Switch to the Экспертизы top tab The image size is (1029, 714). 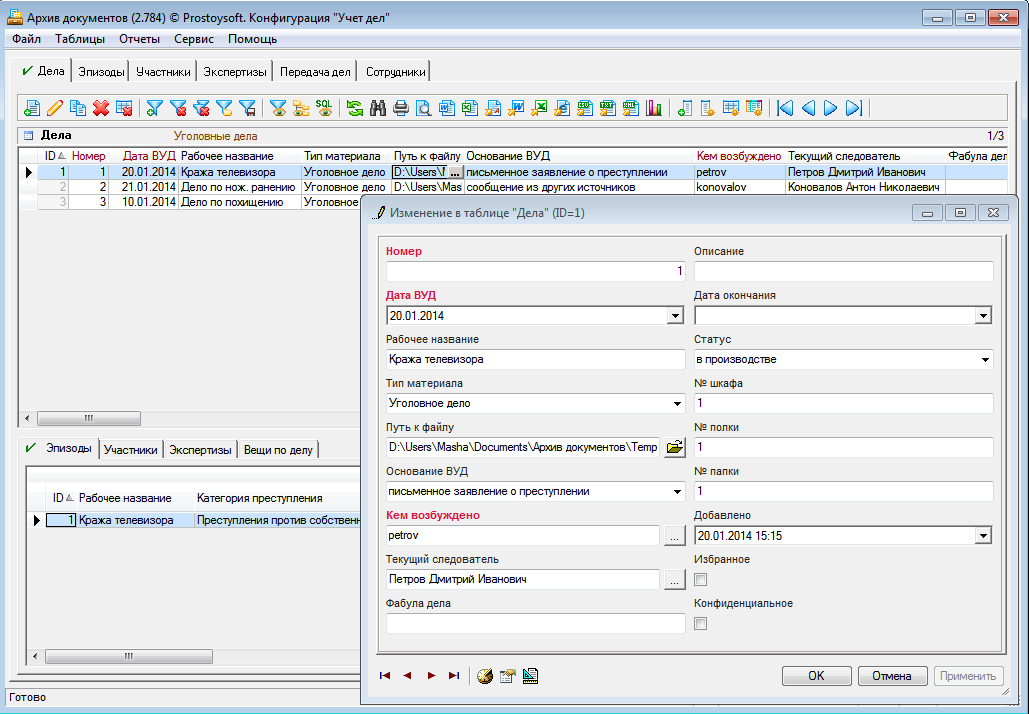(x=235, y=72)
